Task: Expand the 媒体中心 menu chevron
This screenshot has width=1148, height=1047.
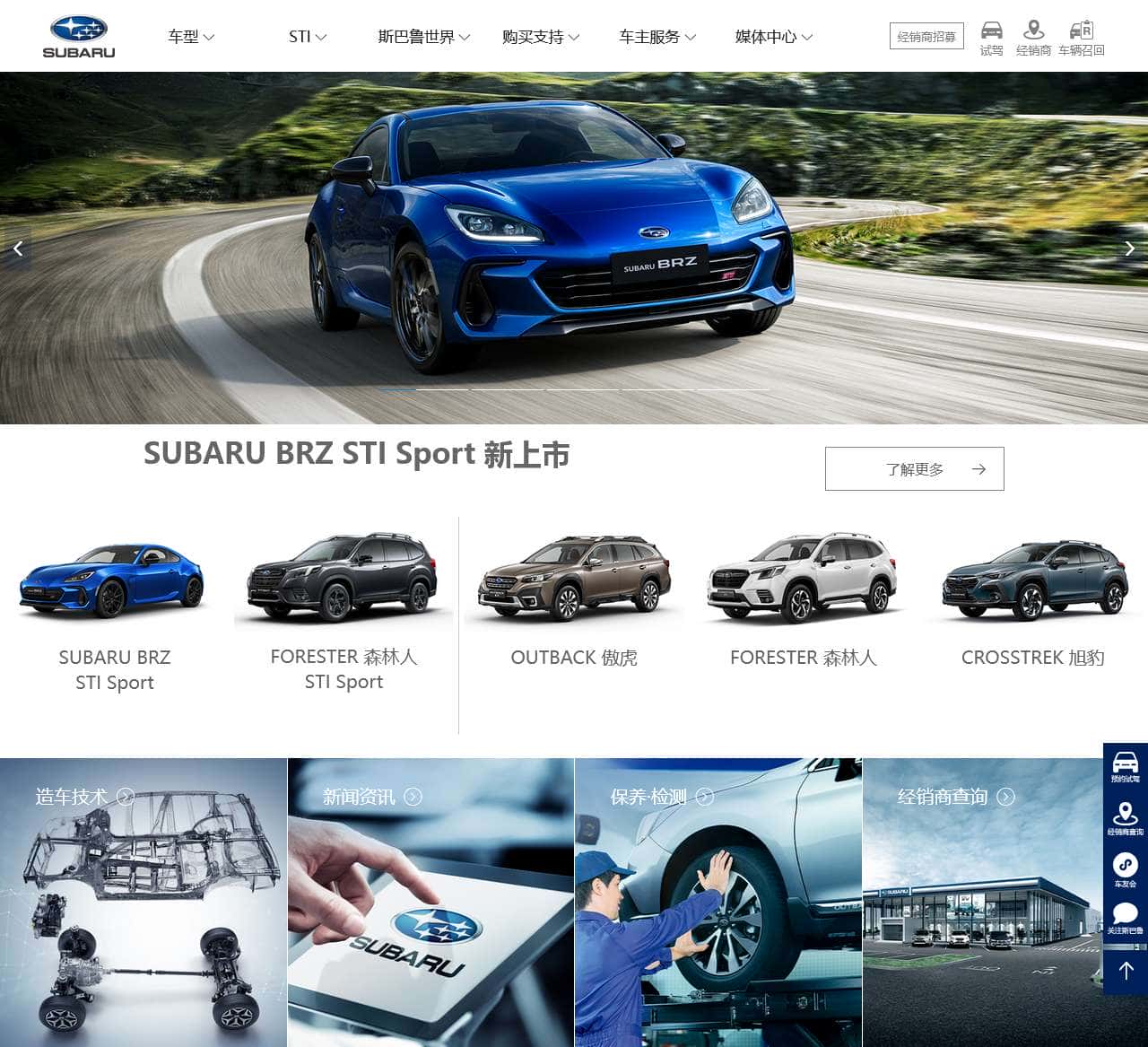Action: tap(807, 38)
